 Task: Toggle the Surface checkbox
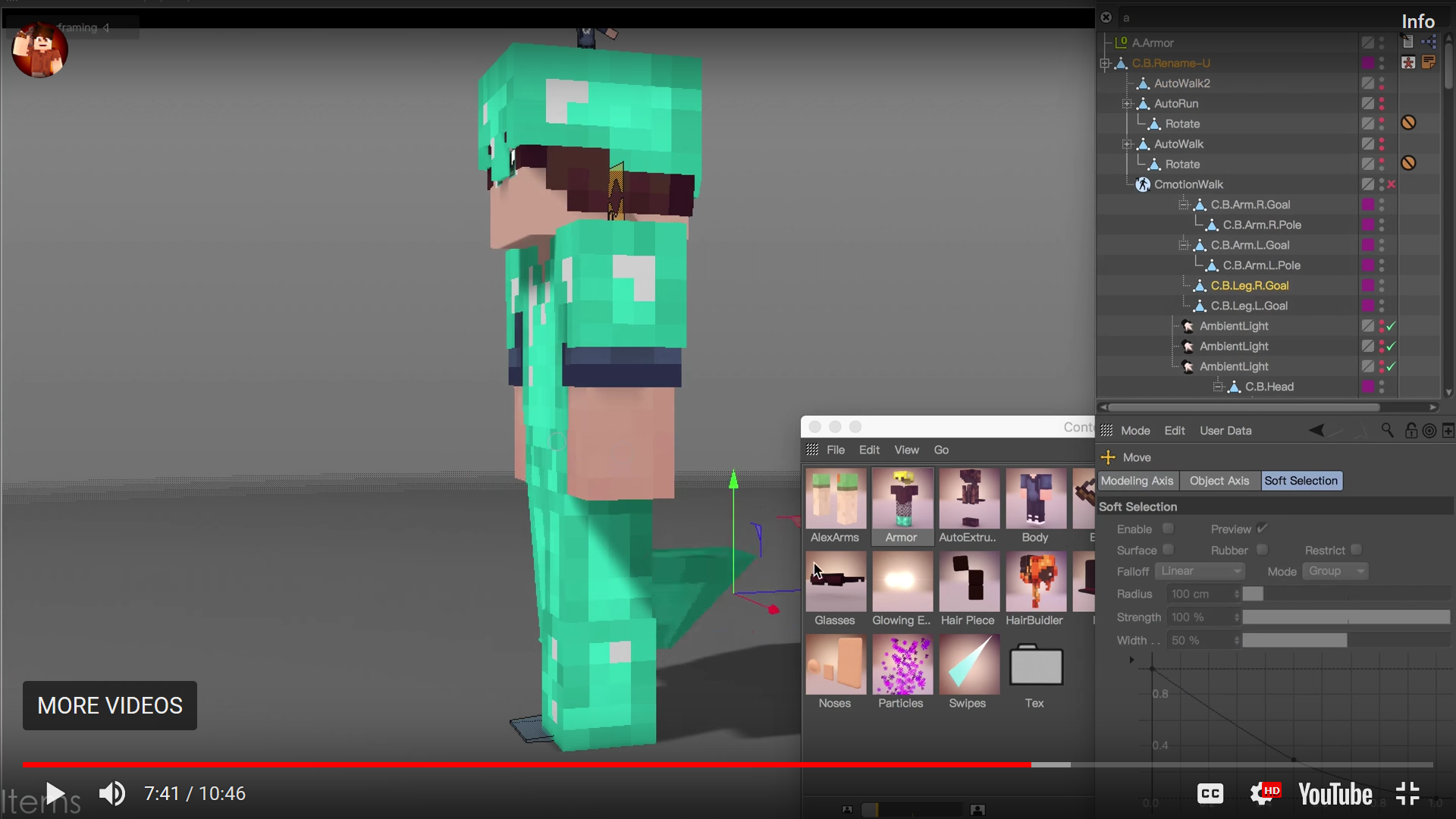[x=1168, y=550]
